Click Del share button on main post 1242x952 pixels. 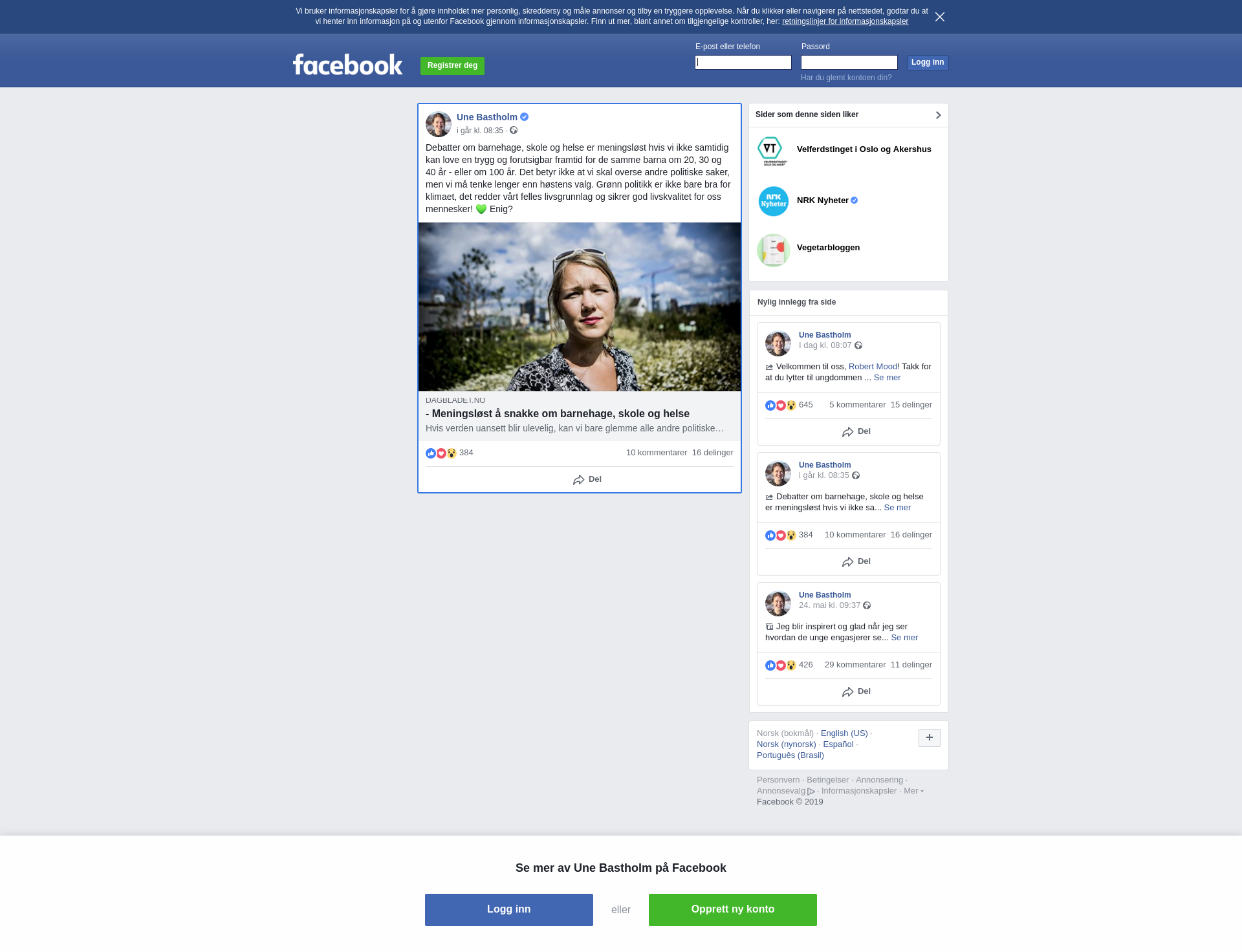(x=587, y=480)
